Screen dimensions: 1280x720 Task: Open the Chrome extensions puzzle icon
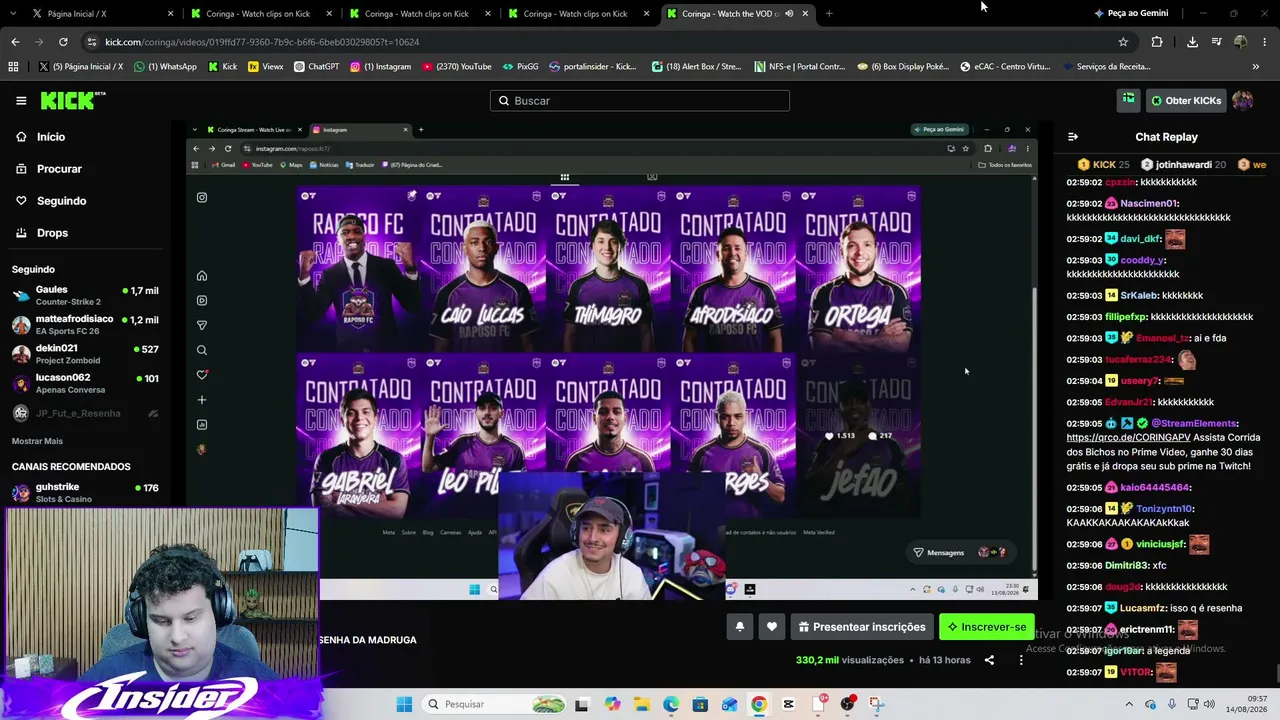1157,42
